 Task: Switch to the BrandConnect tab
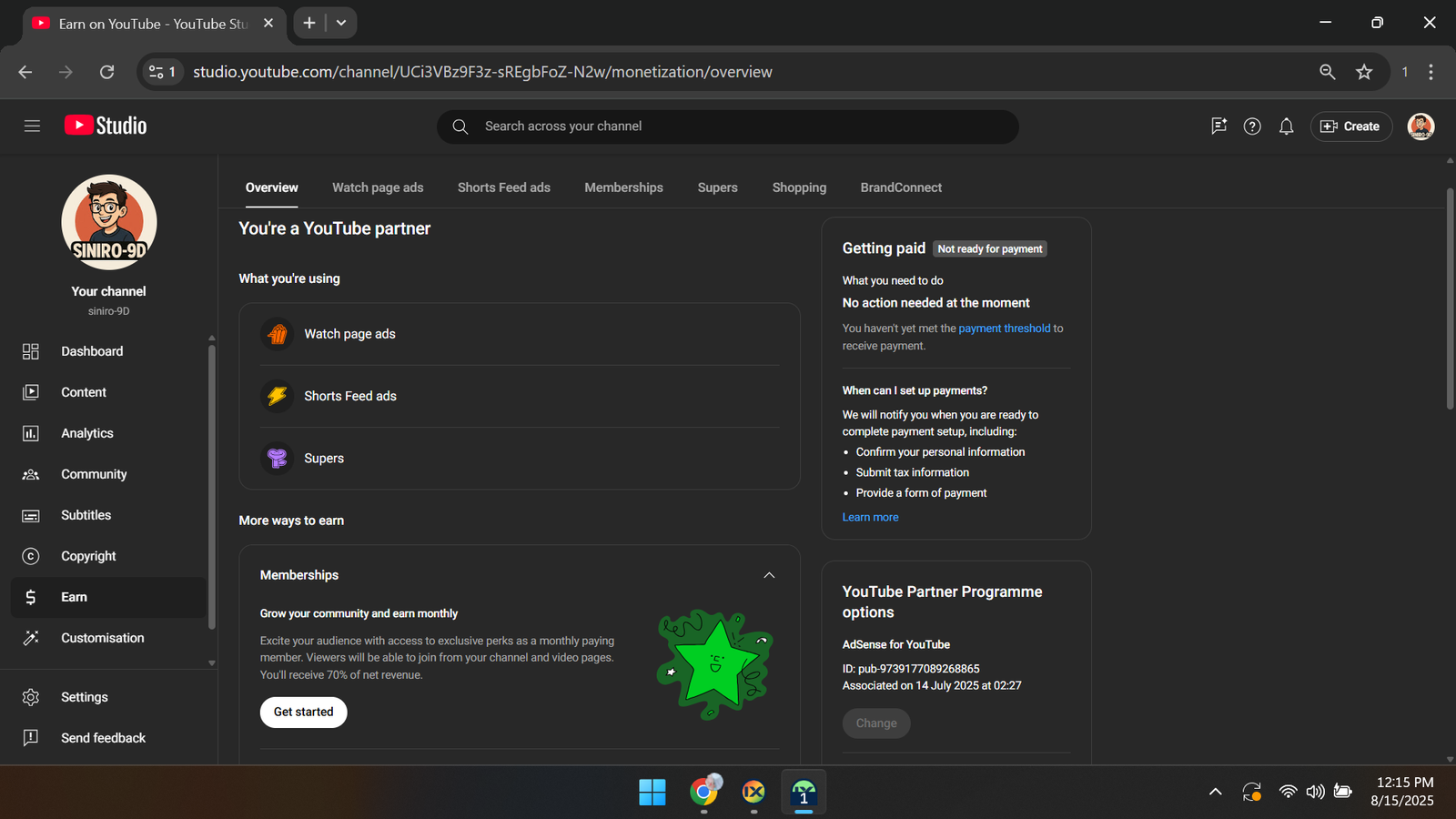click(901, 187)
